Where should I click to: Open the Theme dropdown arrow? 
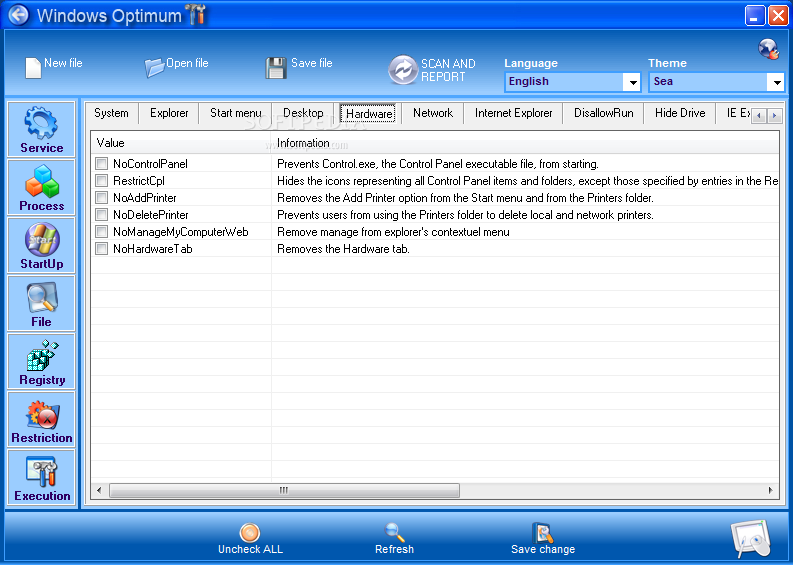[x=776, y=82]
